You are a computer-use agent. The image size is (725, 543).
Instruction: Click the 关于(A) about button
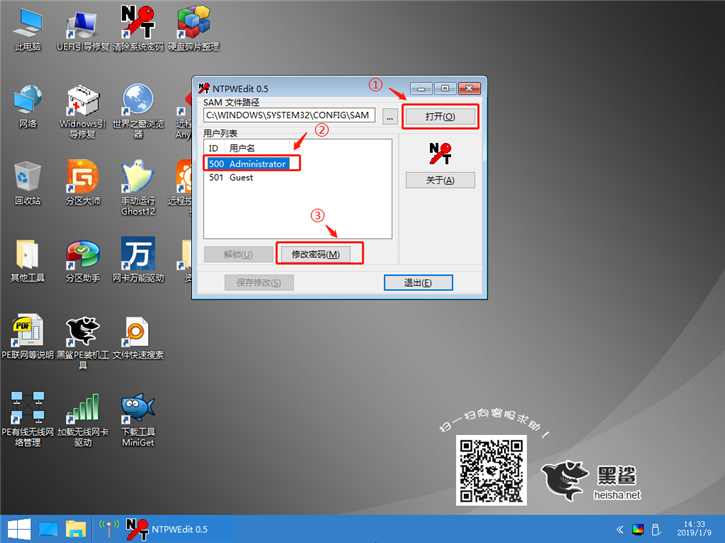(440, 180)
